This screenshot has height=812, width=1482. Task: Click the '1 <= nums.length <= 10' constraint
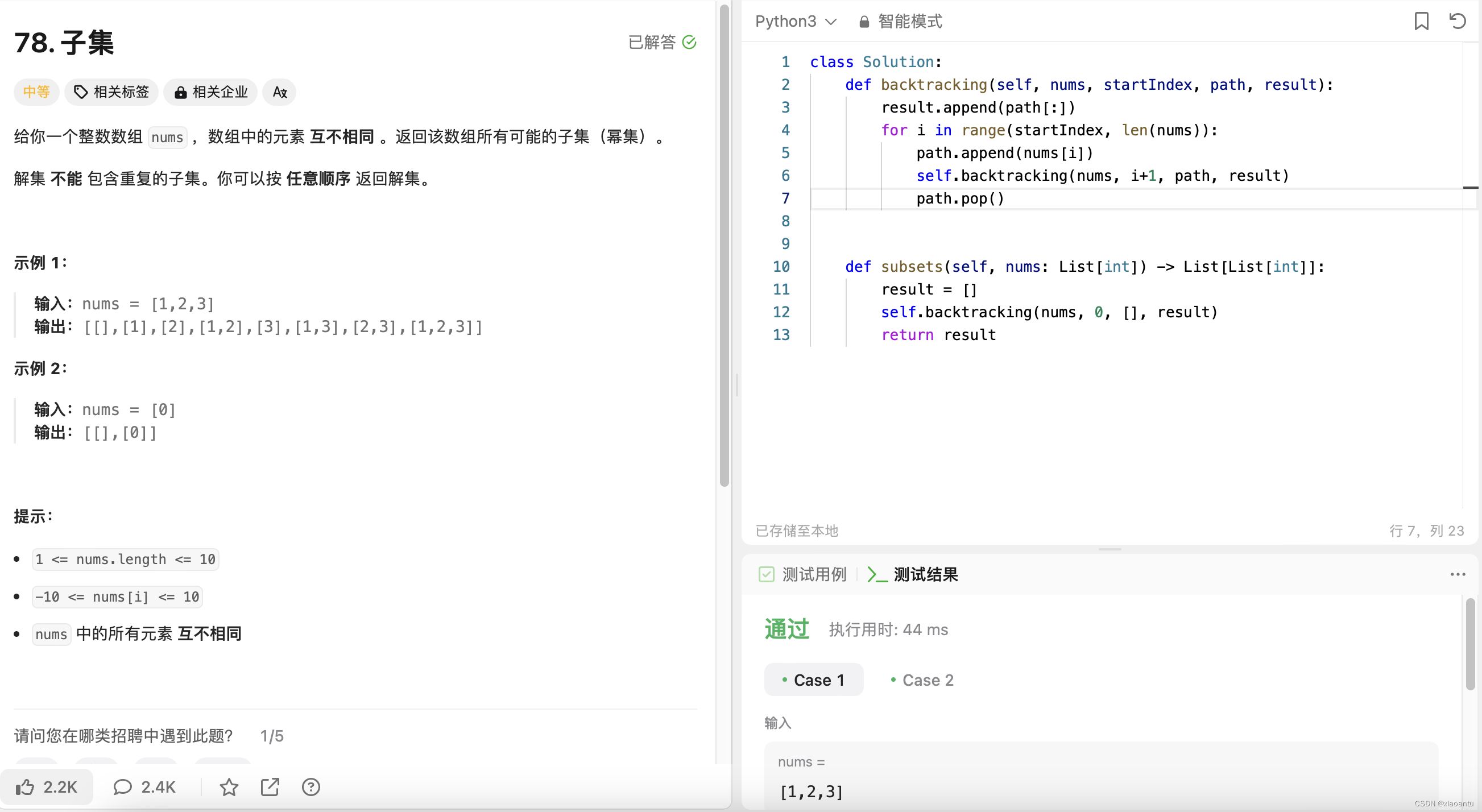126,559
